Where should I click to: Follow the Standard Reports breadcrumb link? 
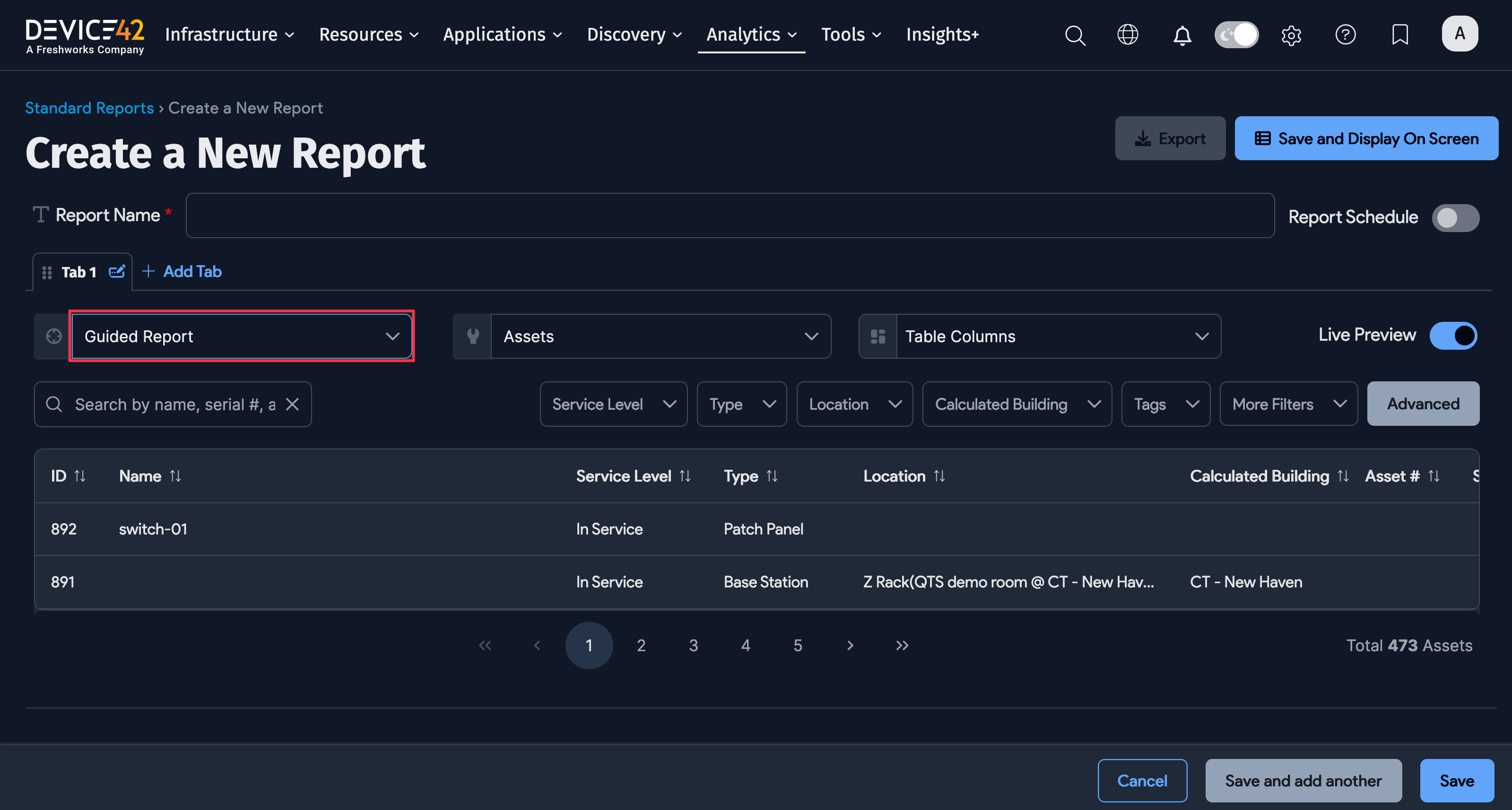pos(89,108)
